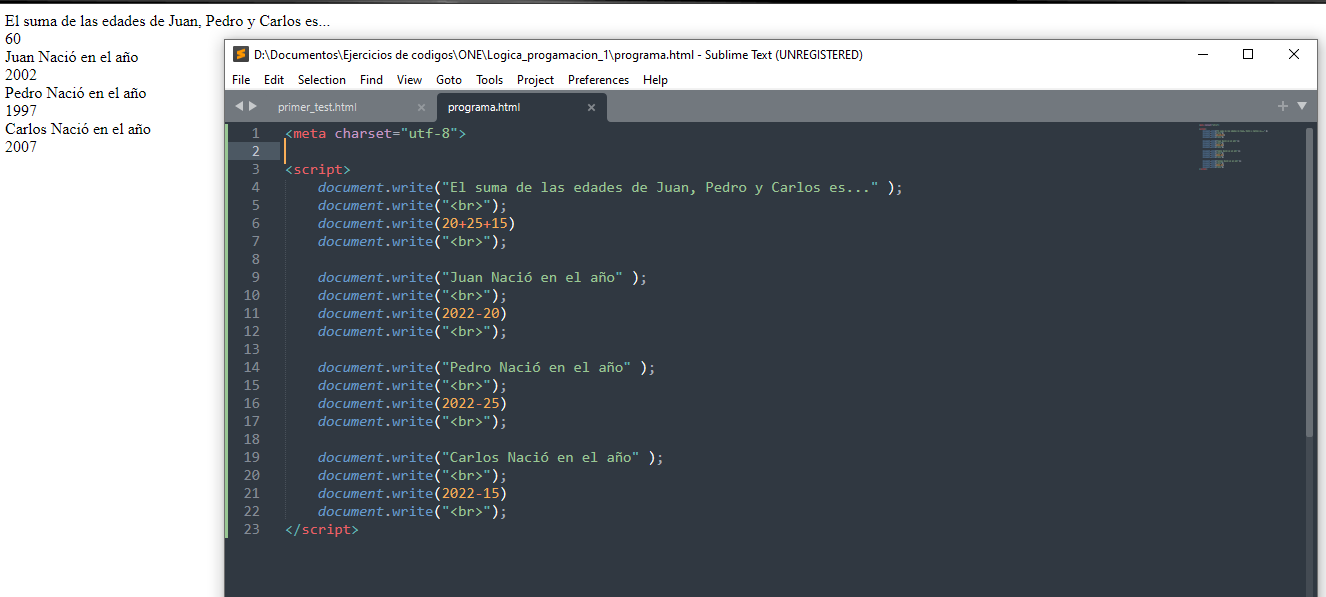Click browser text "Pedro Nació en el año"
Viewport: 1326px width, 597px height.
[x=76, y=93]
